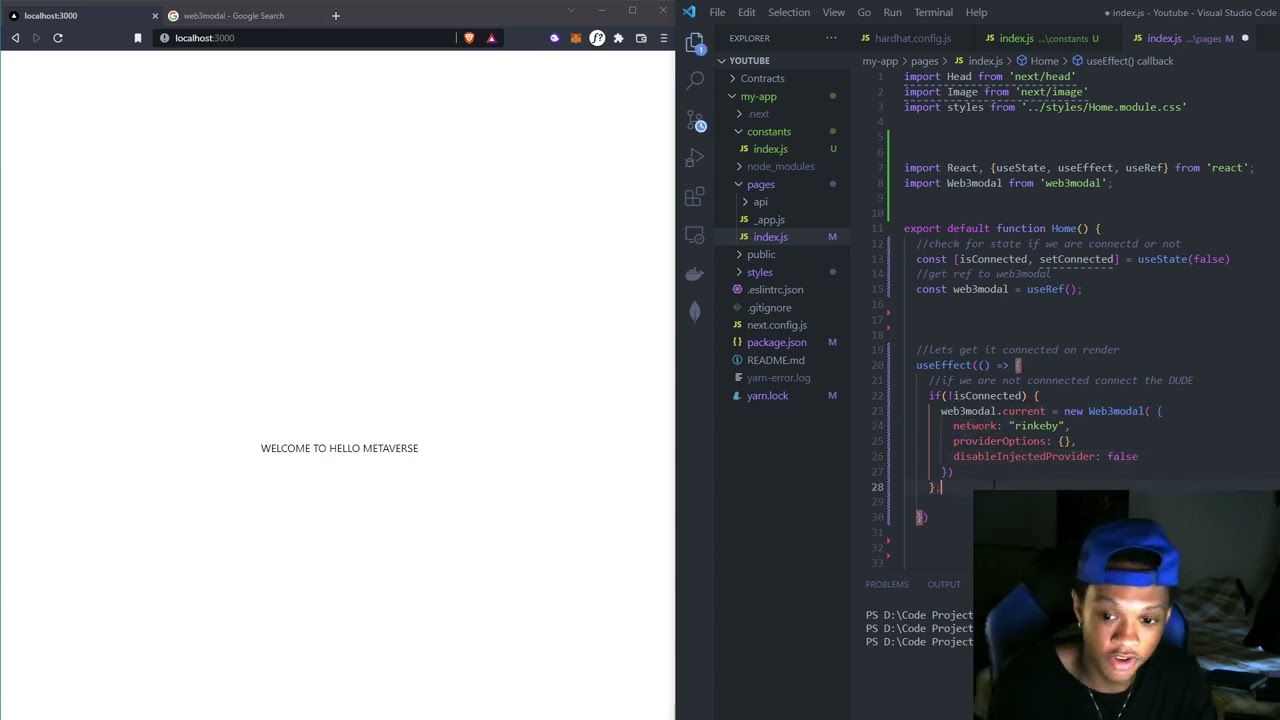Screen dimensions: 1280x720
Task: Open the Go menu
Action: point(864,12)
